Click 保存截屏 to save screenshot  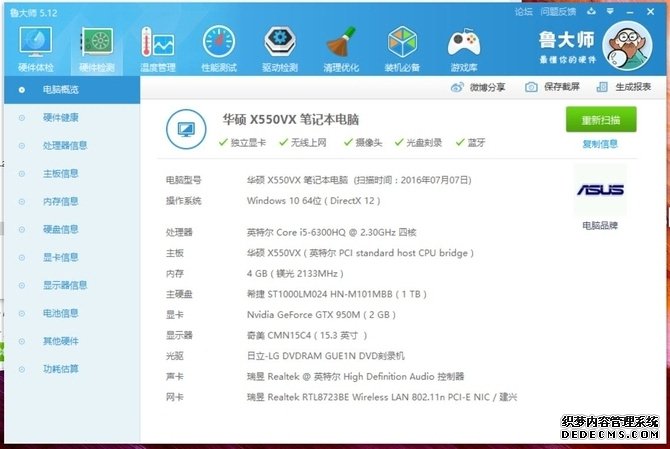click(x=553, y=87)
